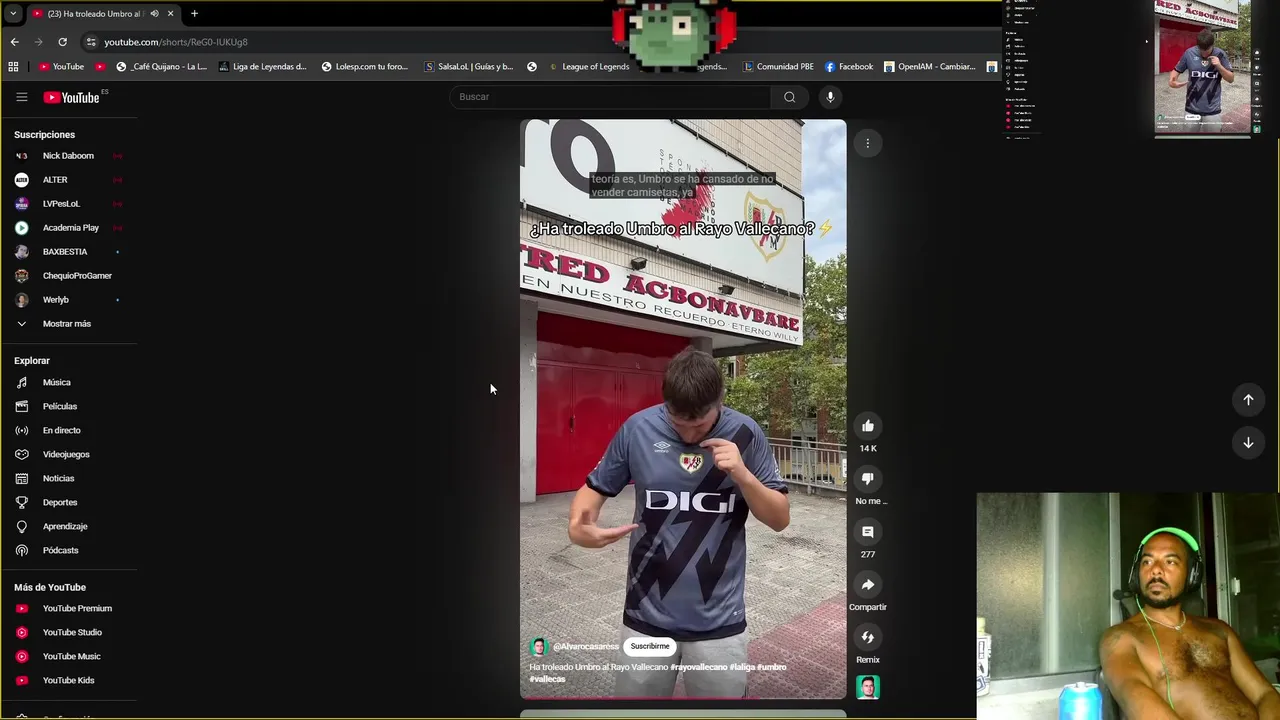Go to YouTube home via logo

tap(71, 97)
